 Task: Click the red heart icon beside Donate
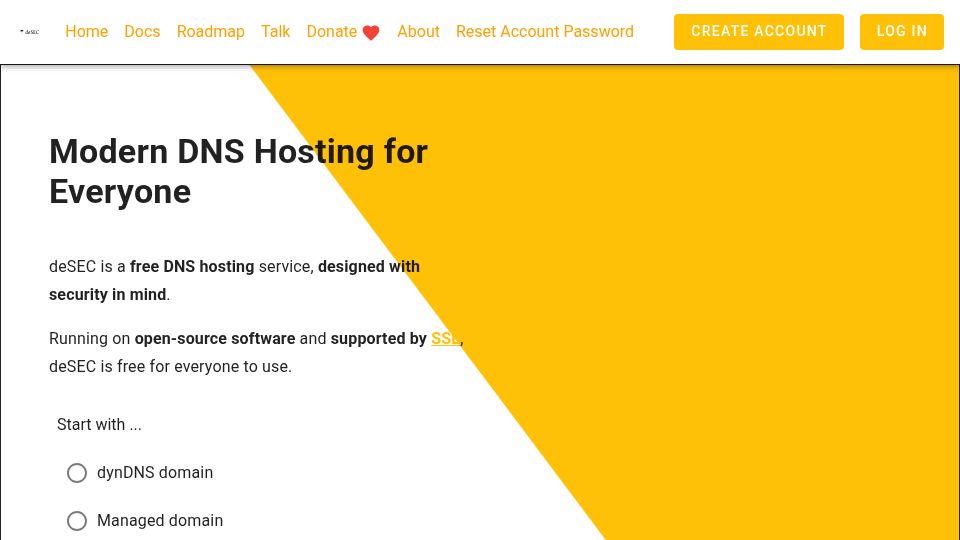371,32
